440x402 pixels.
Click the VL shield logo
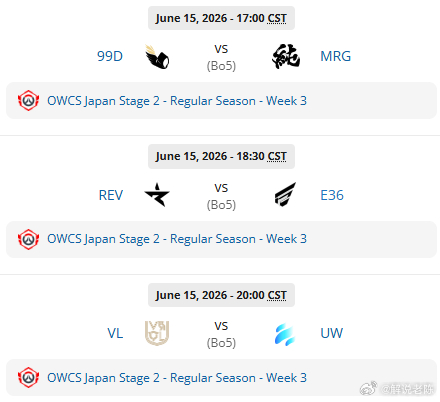[x=157, y=333]
